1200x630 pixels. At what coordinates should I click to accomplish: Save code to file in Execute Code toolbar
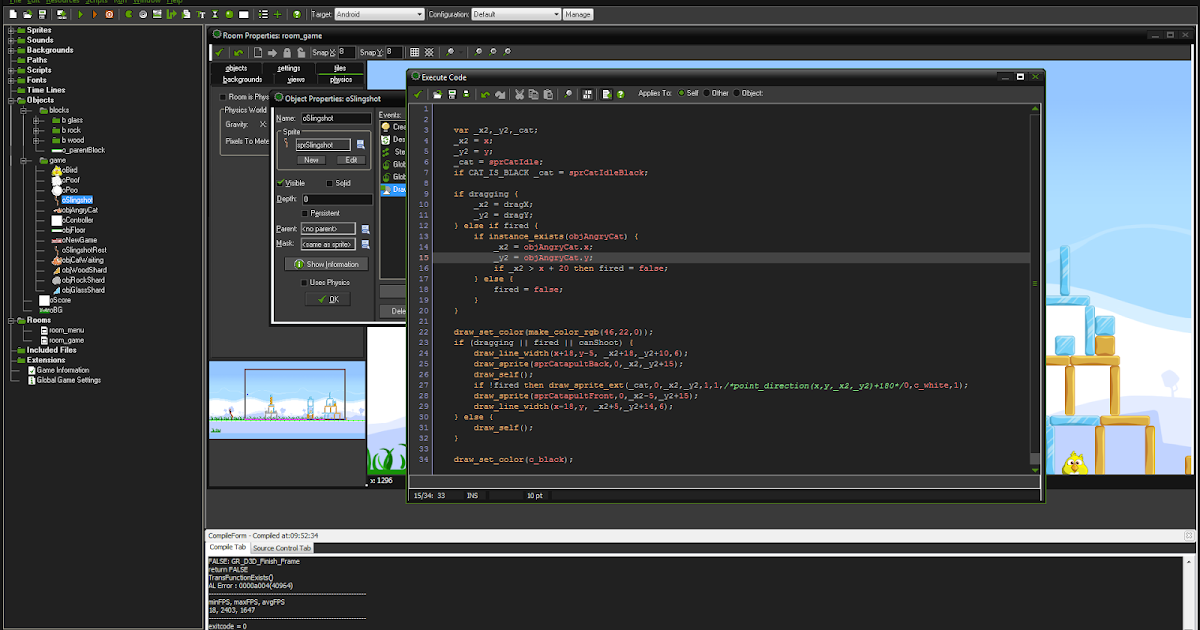click(x=451, y=94)
